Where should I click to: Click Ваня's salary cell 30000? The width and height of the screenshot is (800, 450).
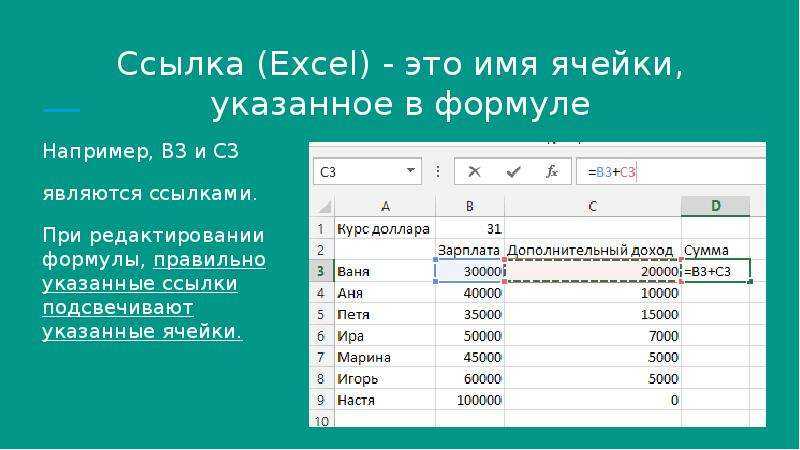pos(470,271)
